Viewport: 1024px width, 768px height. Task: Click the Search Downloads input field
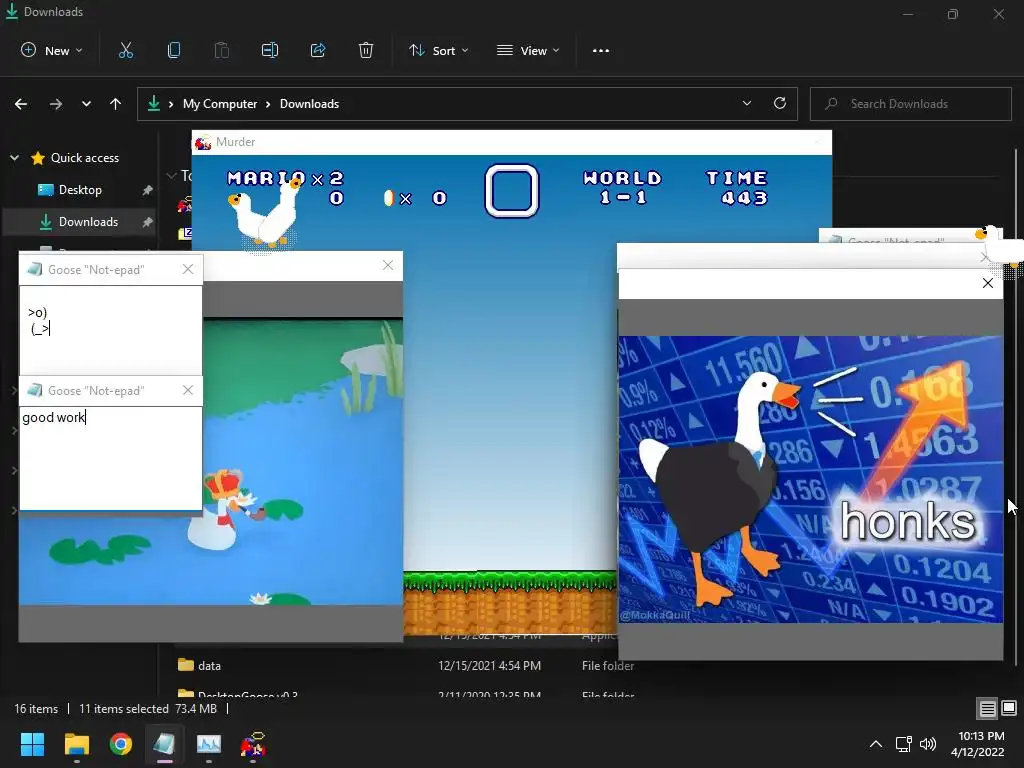click(x=910, y=104)
